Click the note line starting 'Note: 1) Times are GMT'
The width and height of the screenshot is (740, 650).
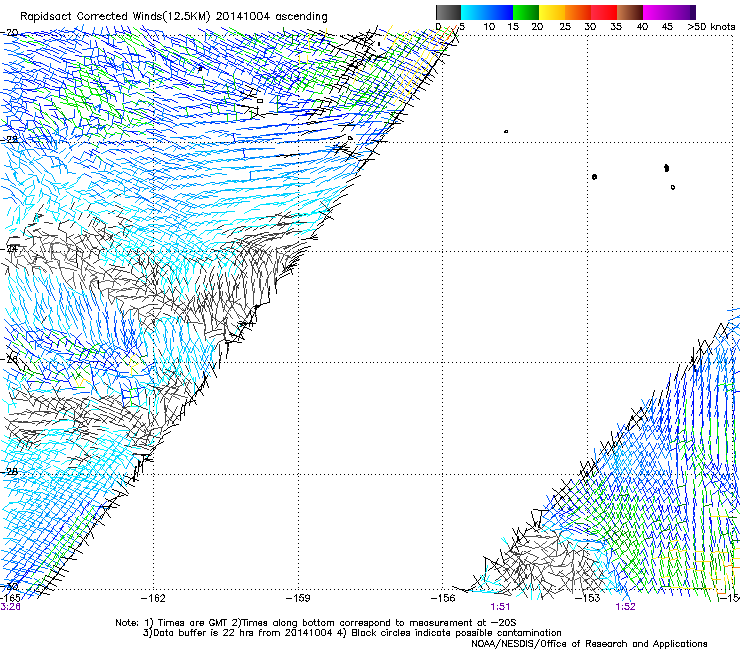coord(316,623)
